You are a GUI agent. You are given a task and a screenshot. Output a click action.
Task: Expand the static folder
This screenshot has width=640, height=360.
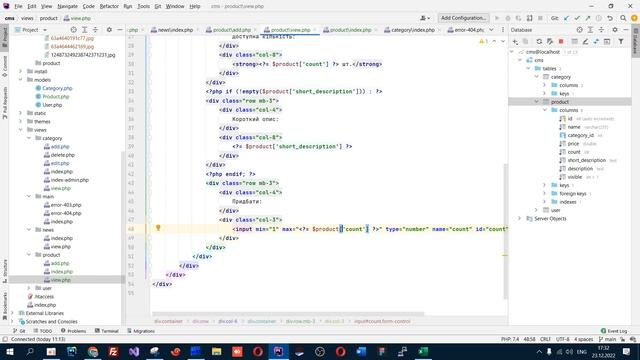20,113
